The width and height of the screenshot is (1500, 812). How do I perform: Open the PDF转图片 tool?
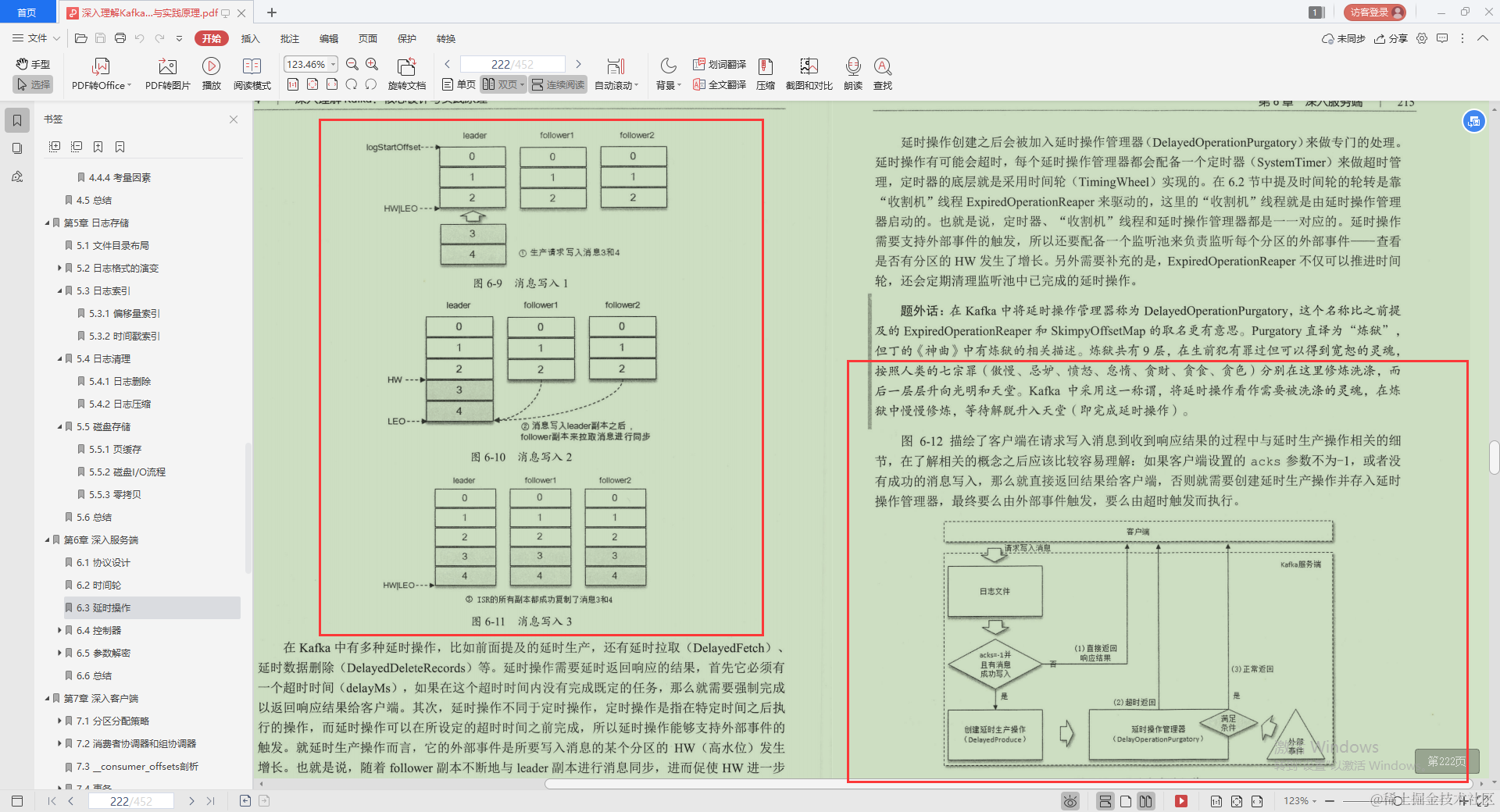tap(166, 73)
